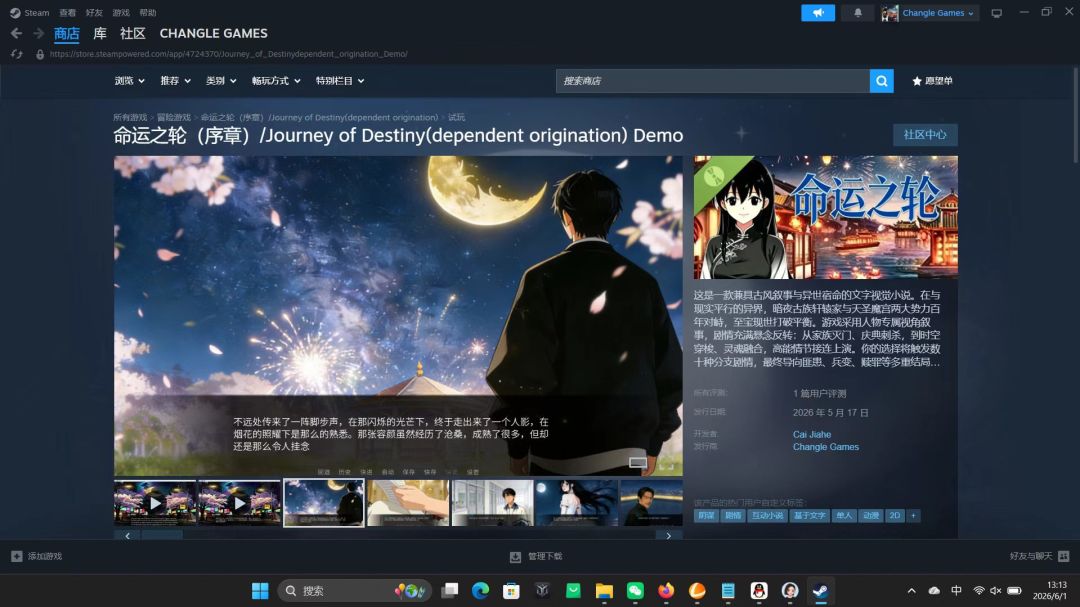Open Microsoft Edge from the taskbar

tap(480, 590)
